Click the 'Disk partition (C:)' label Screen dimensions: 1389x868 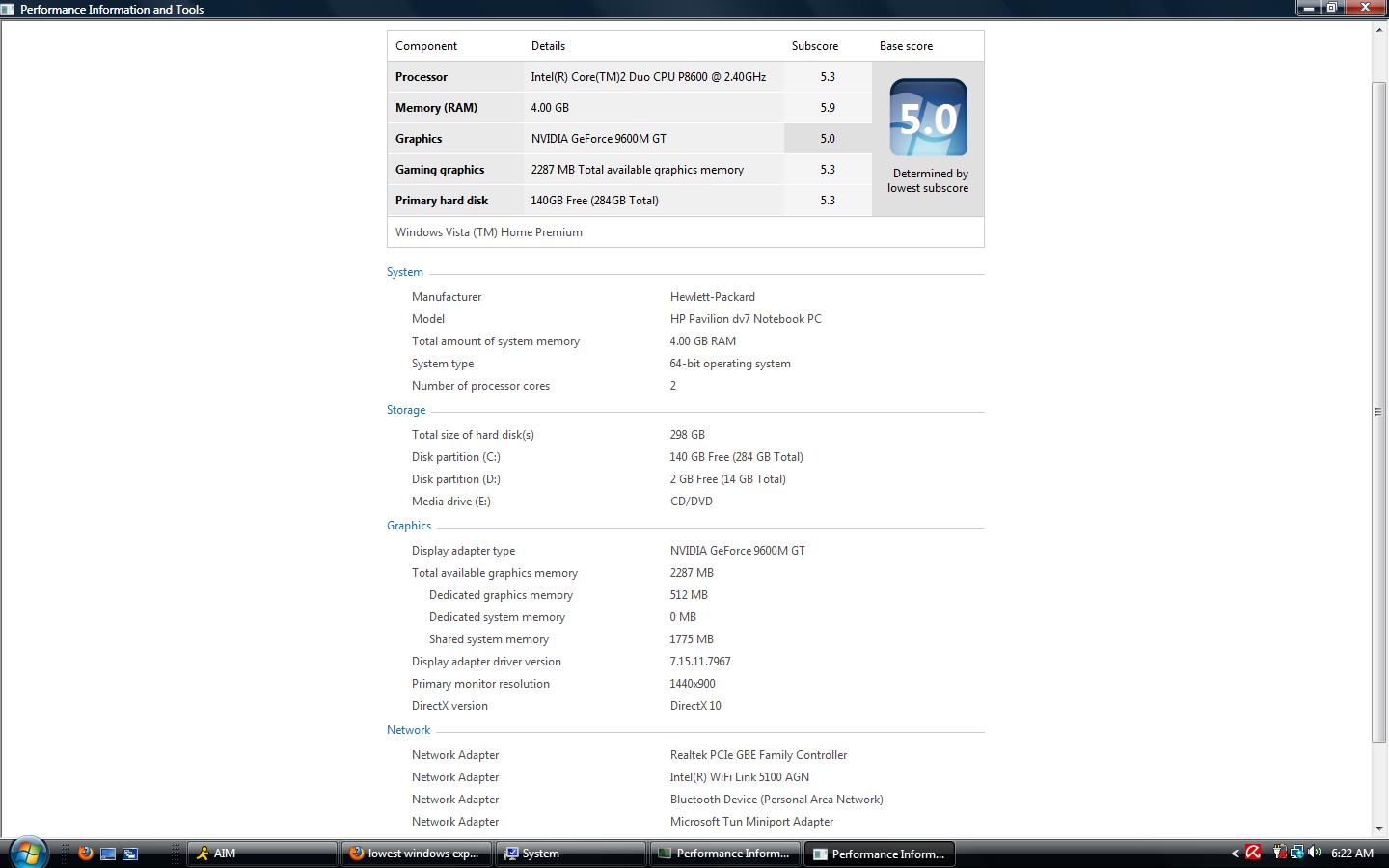coord(456,457)
